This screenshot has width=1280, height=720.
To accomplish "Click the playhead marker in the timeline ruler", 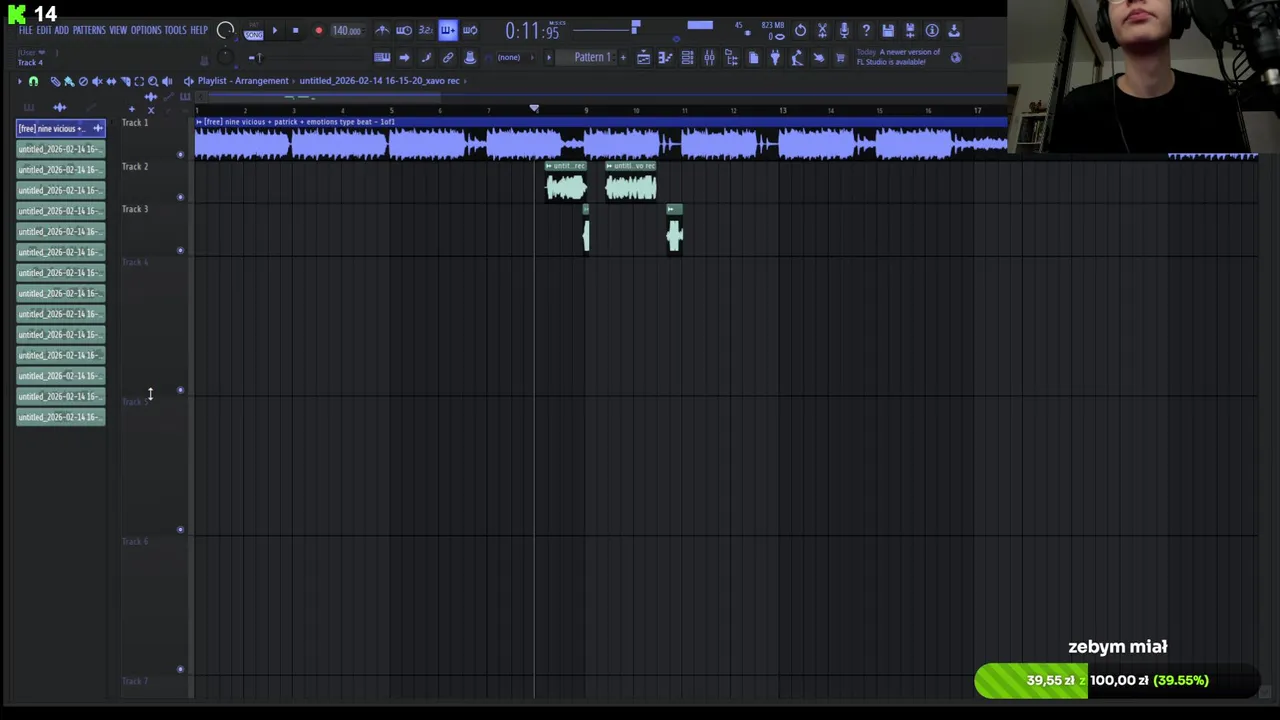I will coord(534,109).
